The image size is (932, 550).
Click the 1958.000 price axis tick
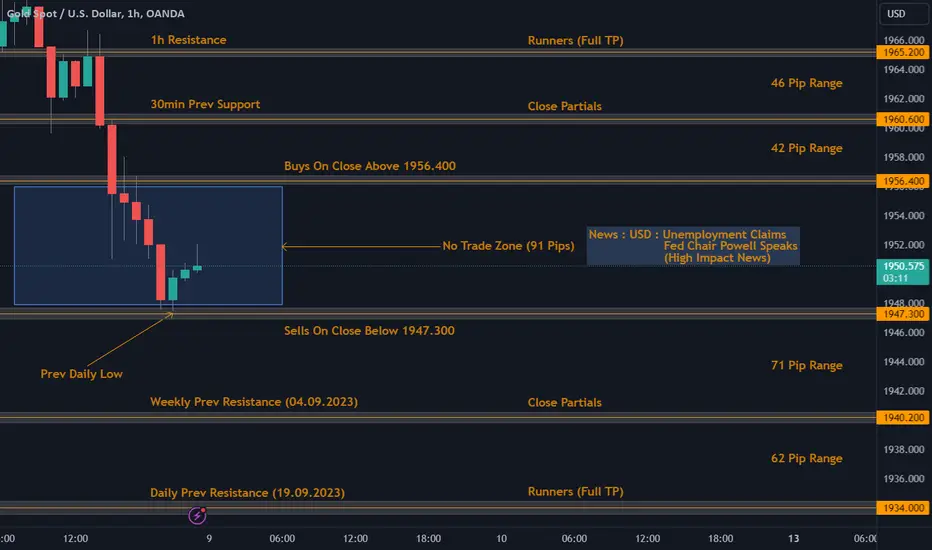tap(903, 157)
